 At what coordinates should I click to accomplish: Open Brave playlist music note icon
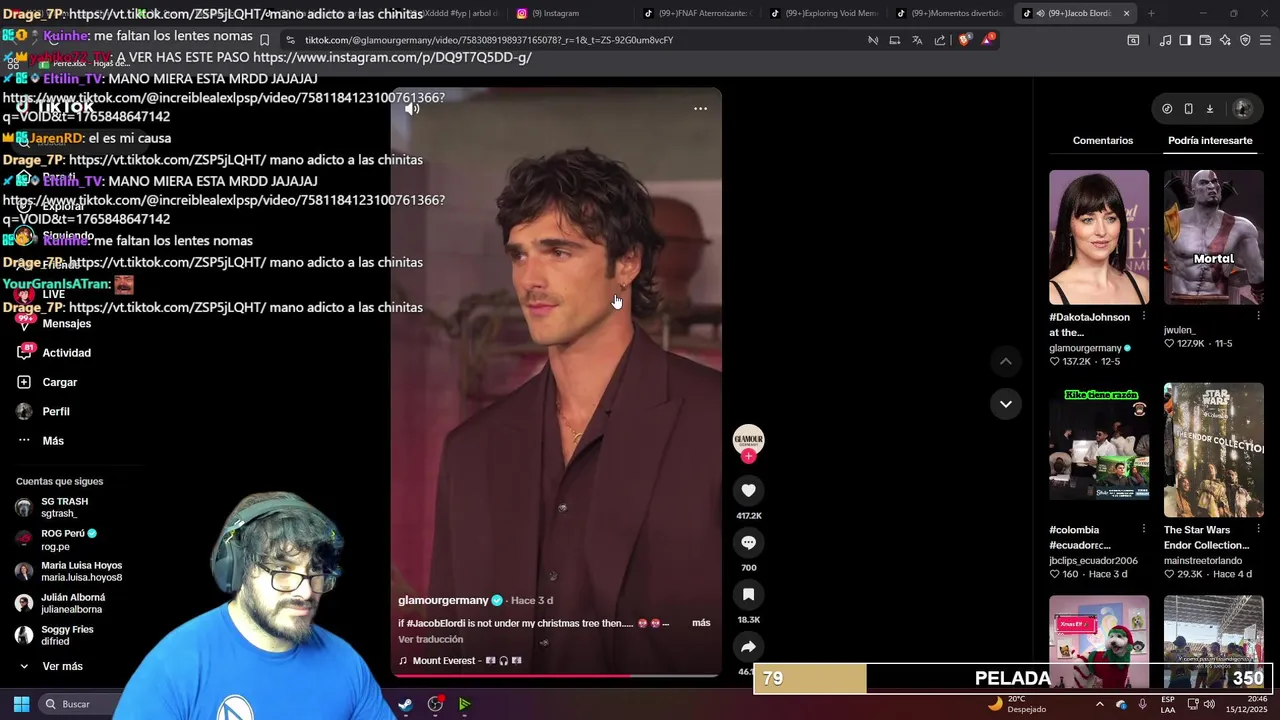pos(1165,40)
